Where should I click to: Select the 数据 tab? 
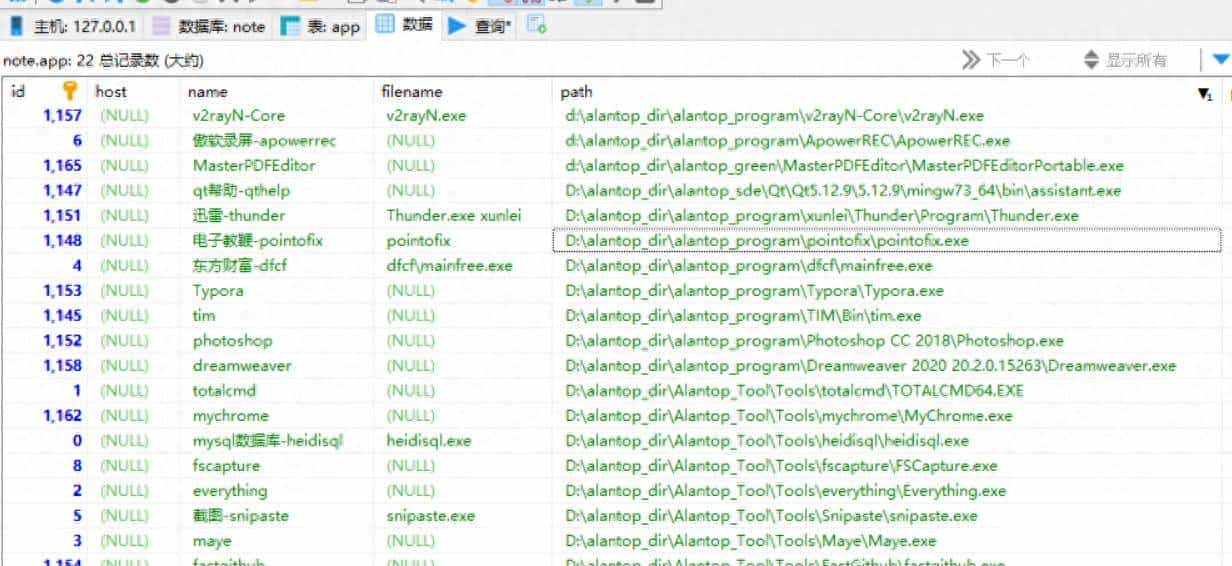click(x=404, y=25)
